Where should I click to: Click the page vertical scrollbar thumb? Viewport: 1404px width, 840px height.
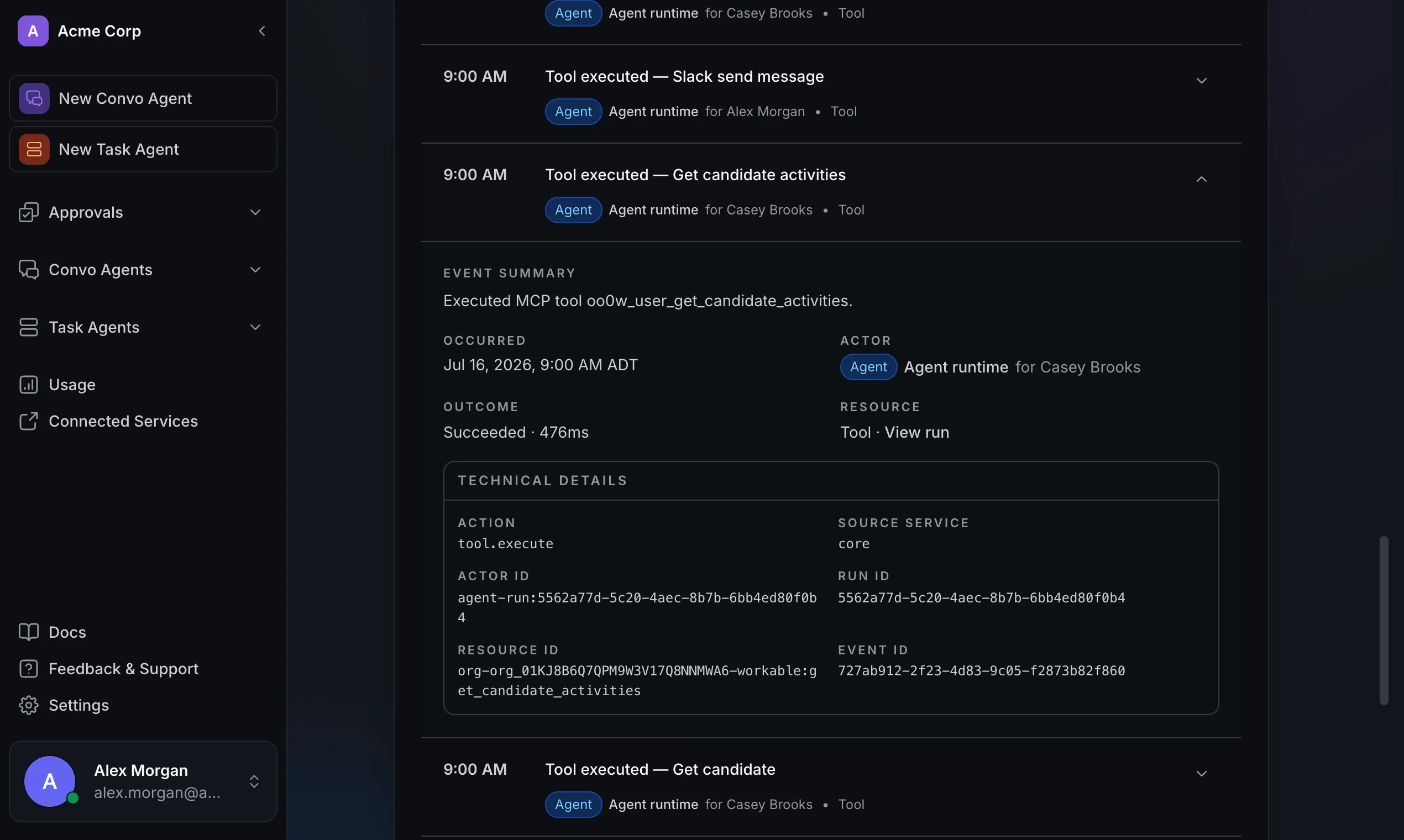pyautogui.click(x=1384, y=621)
